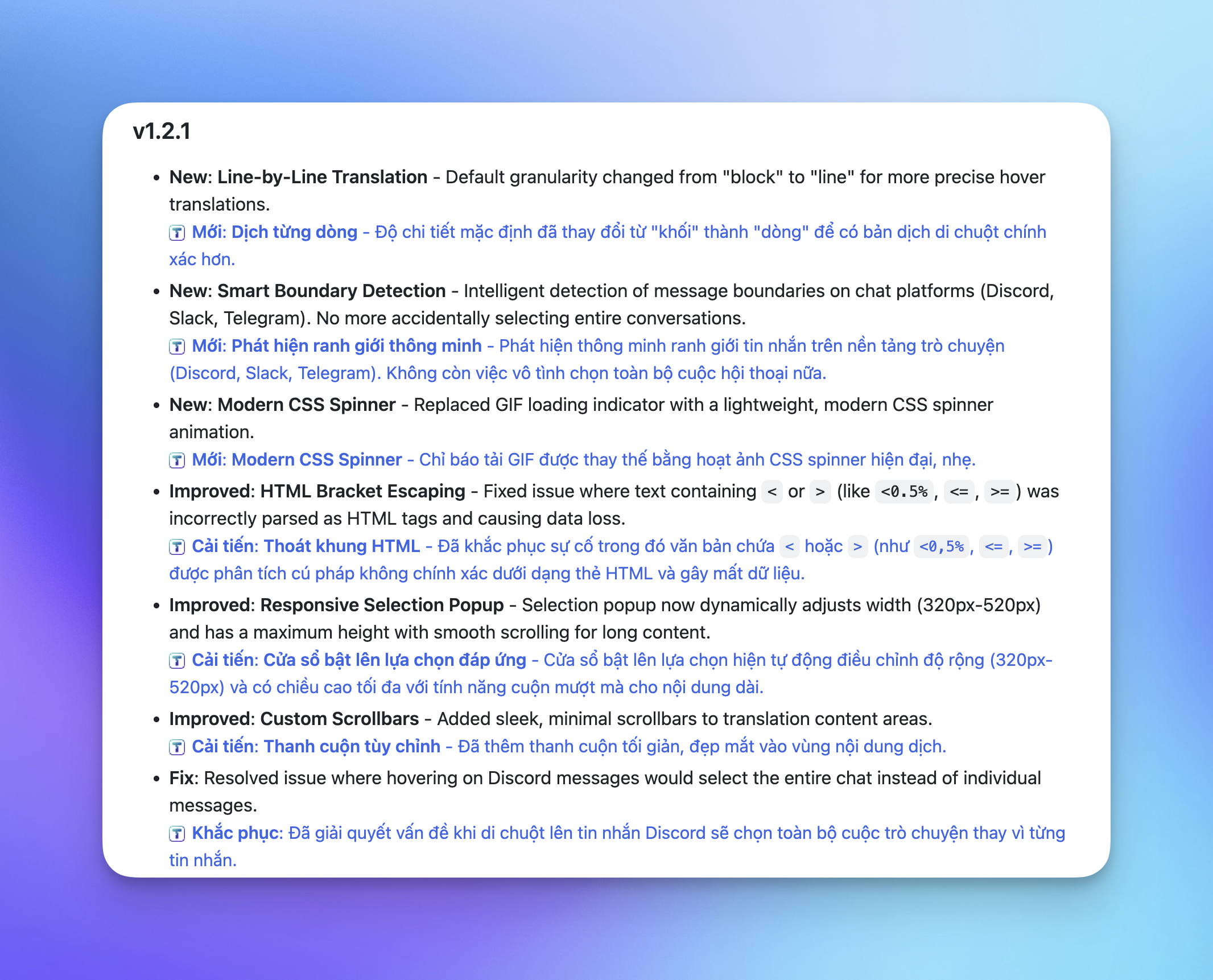Select the "<=" code chip in the English bullet
The width and height of the screenshot is (1213, 980).
tap(959, 492)
